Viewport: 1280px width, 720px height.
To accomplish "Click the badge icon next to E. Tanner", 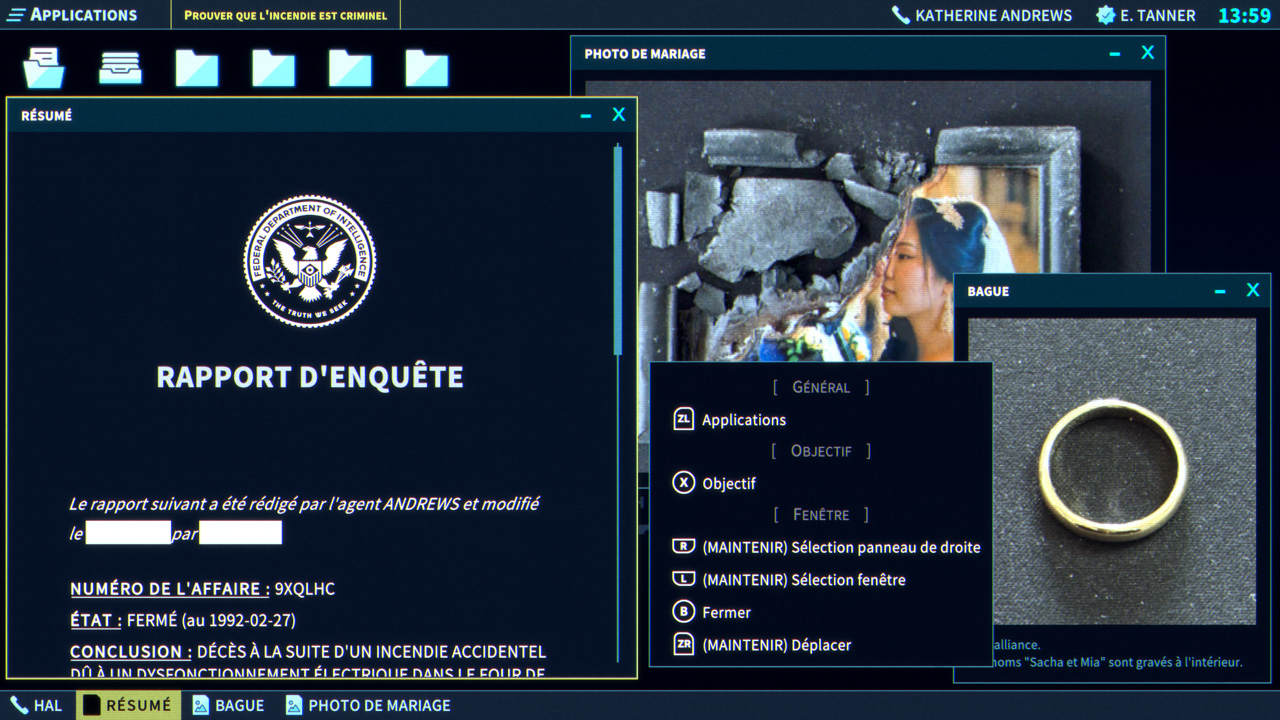I will (1105, 15).
